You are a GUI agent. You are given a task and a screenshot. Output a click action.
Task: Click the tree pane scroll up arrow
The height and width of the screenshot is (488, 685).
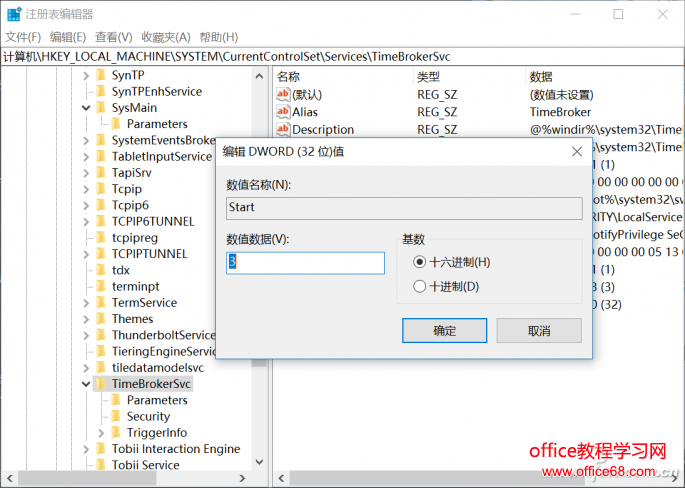tap(259, 76)
